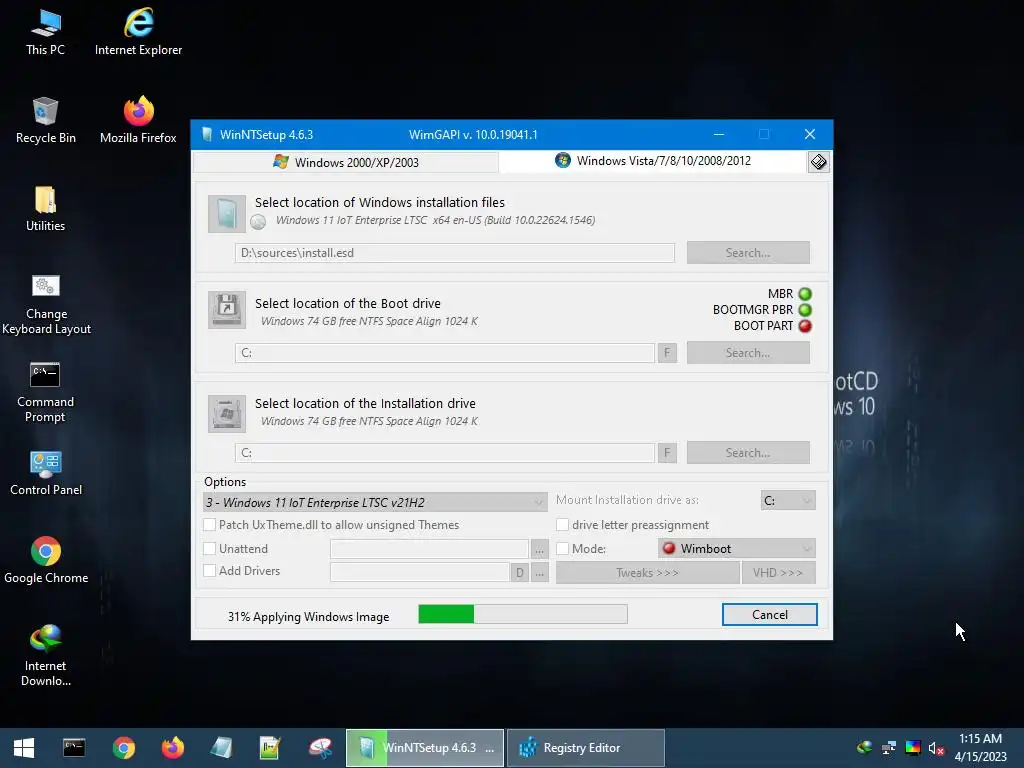Select Windows Vista/7/8/10/2008/2012 tab
Screen dimensions: 1024x768
click(653, 161)
